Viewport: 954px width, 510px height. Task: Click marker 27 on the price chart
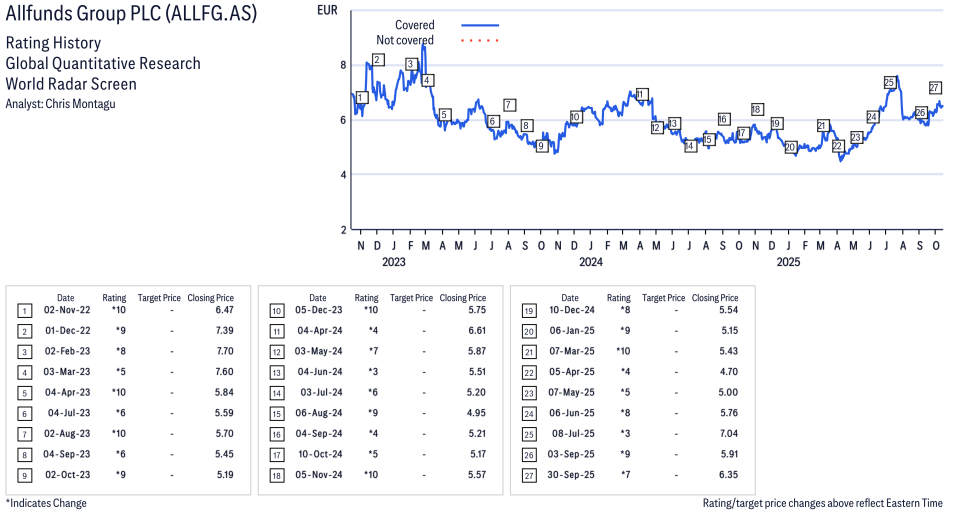pyautogui.click(x=935, y=87)
